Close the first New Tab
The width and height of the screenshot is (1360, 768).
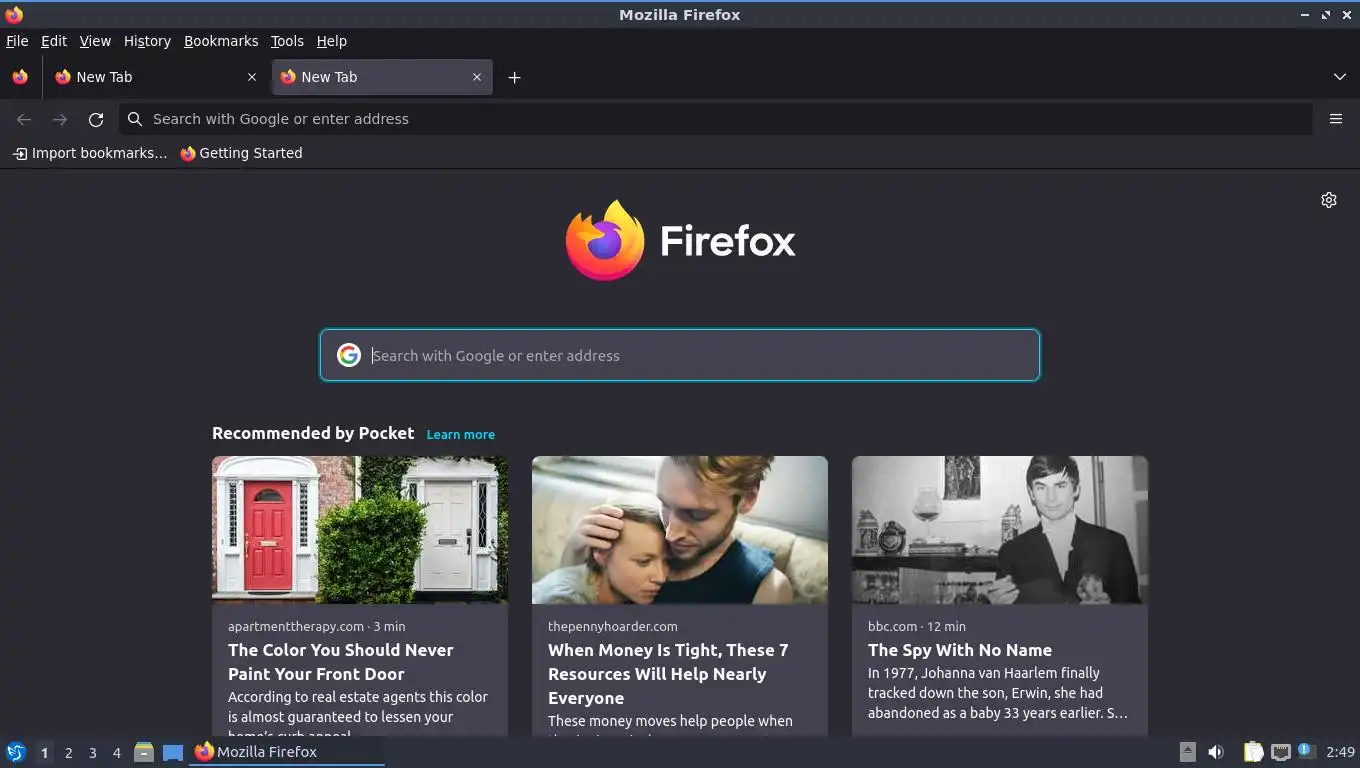[x=251, y=77]
